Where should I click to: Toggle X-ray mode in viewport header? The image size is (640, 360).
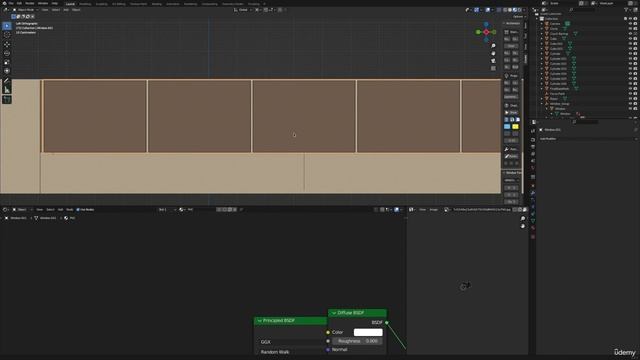499,10
